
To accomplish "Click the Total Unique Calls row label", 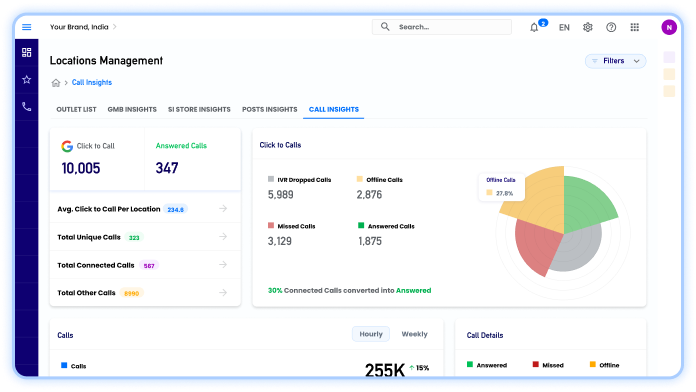I will pyautogui.click(x=89, y=237).
